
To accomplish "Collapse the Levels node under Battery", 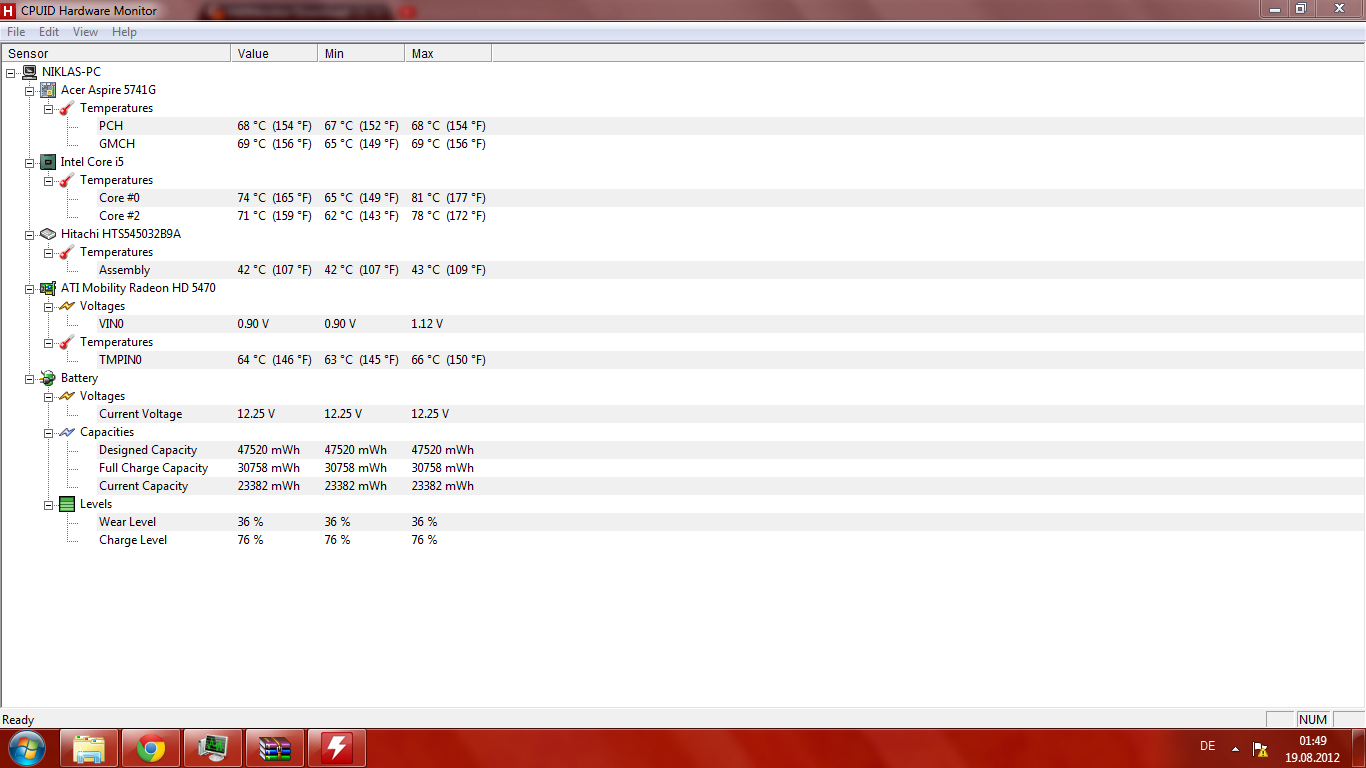I will (x=49, y=504).
